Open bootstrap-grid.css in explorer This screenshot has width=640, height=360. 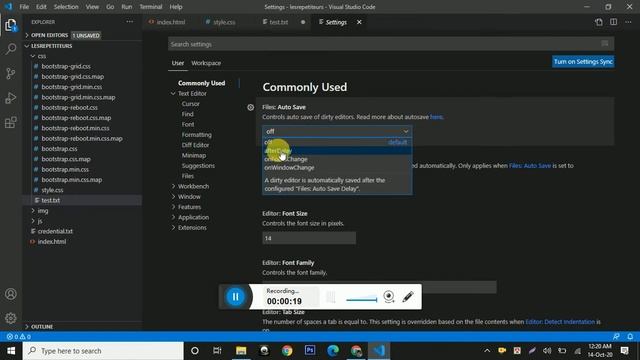pos(66,66)
